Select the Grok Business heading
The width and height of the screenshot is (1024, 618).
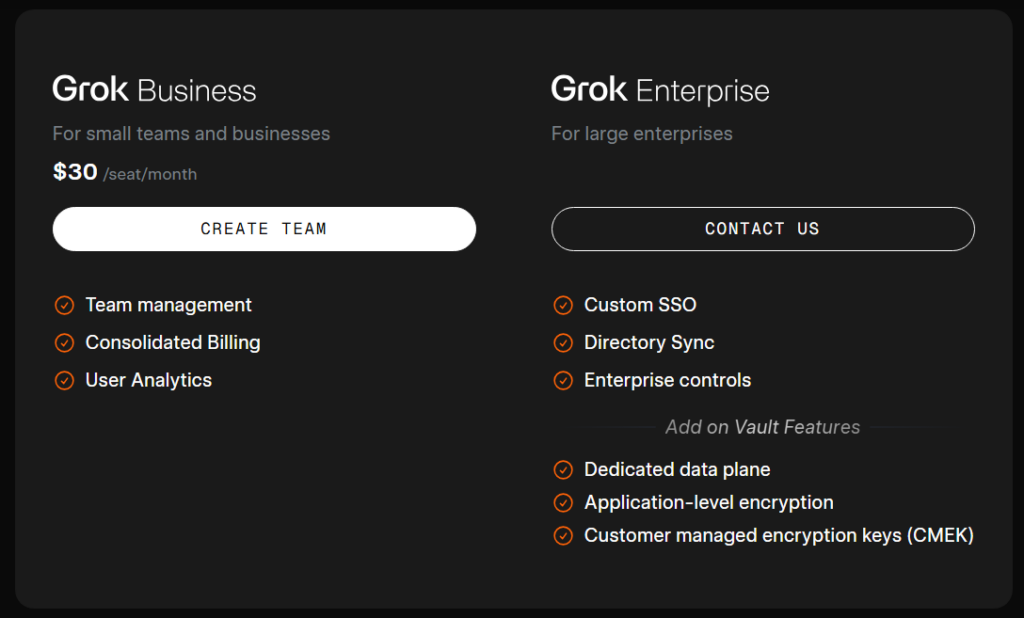coord(154,90)
